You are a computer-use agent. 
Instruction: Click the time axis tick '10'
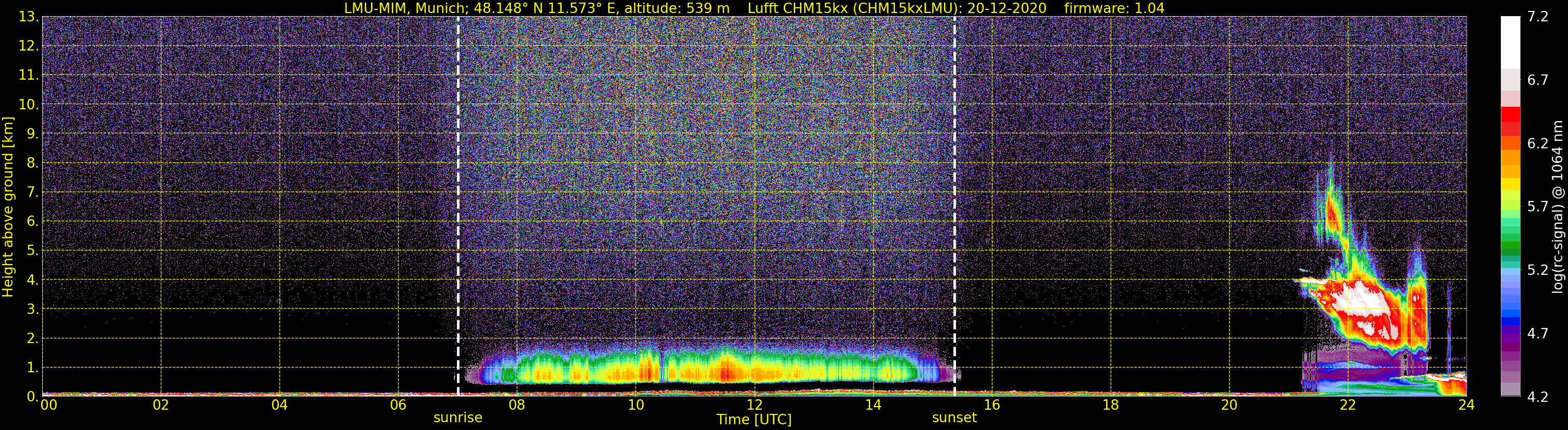635,405
